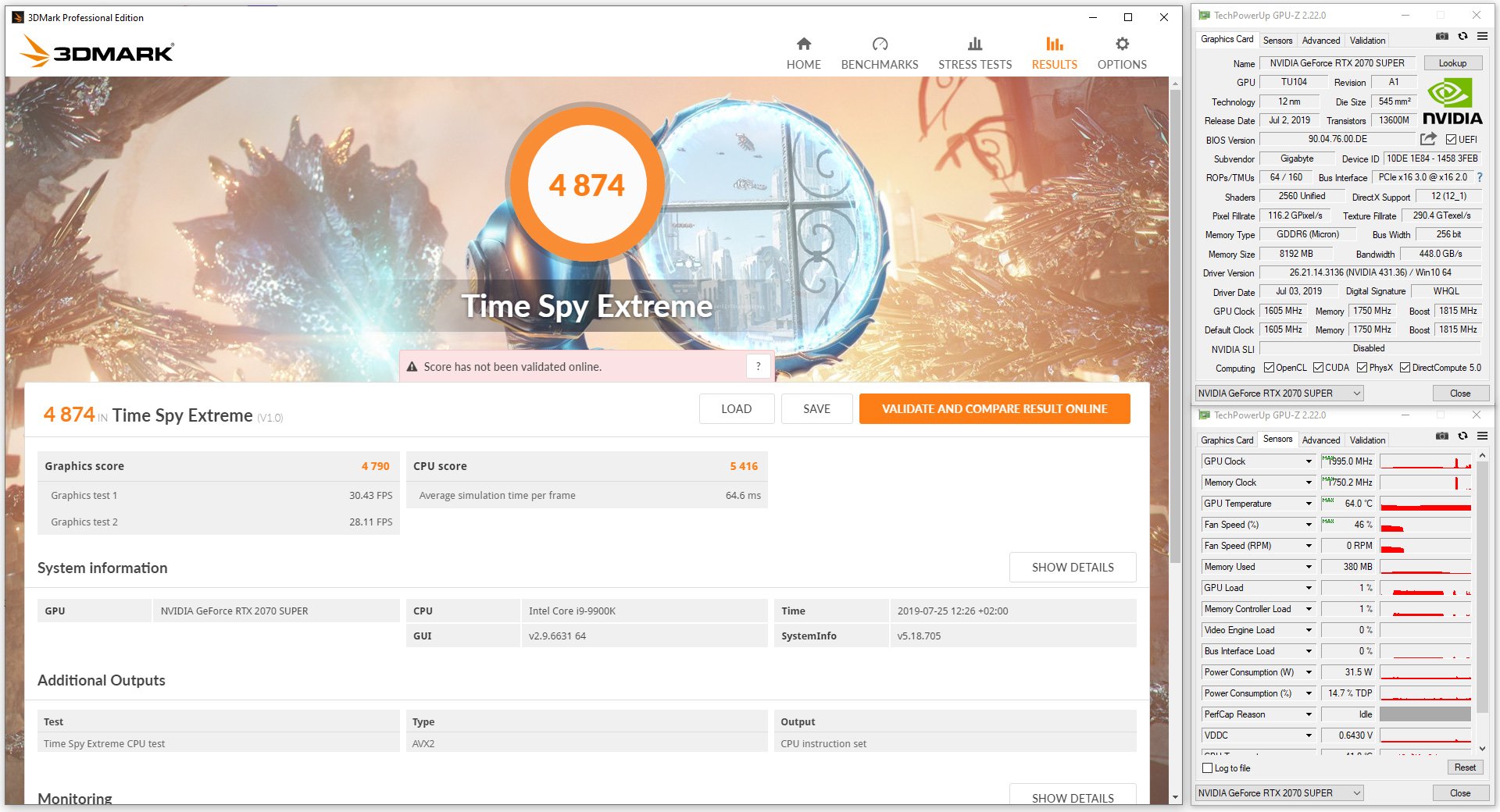Open GPU selector dropdown in lower GPU-Z
The image size is (1500, 812).
1280,793
